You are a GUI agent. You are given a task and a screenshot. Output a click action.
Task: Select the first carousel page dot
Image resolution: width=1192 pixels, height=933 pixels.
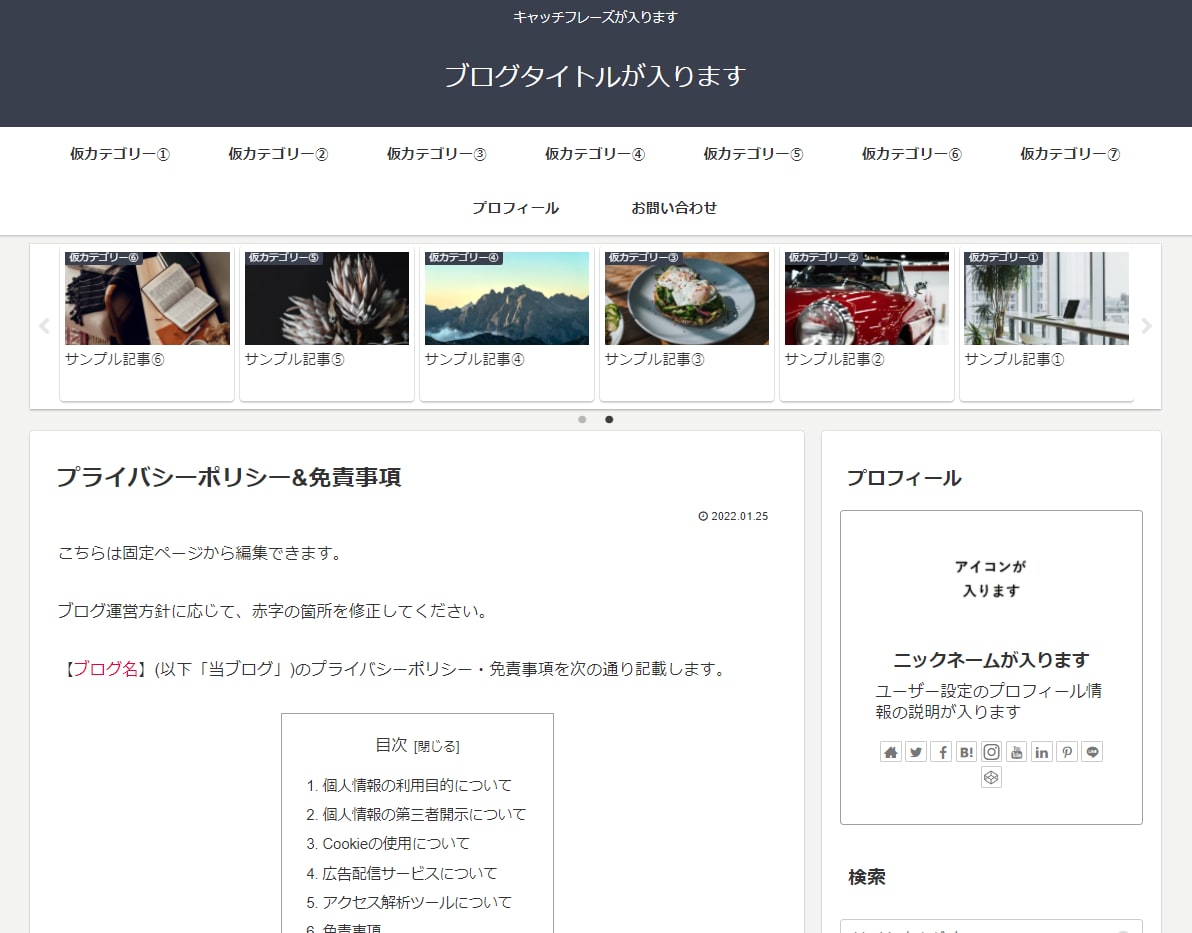point(582,420)
